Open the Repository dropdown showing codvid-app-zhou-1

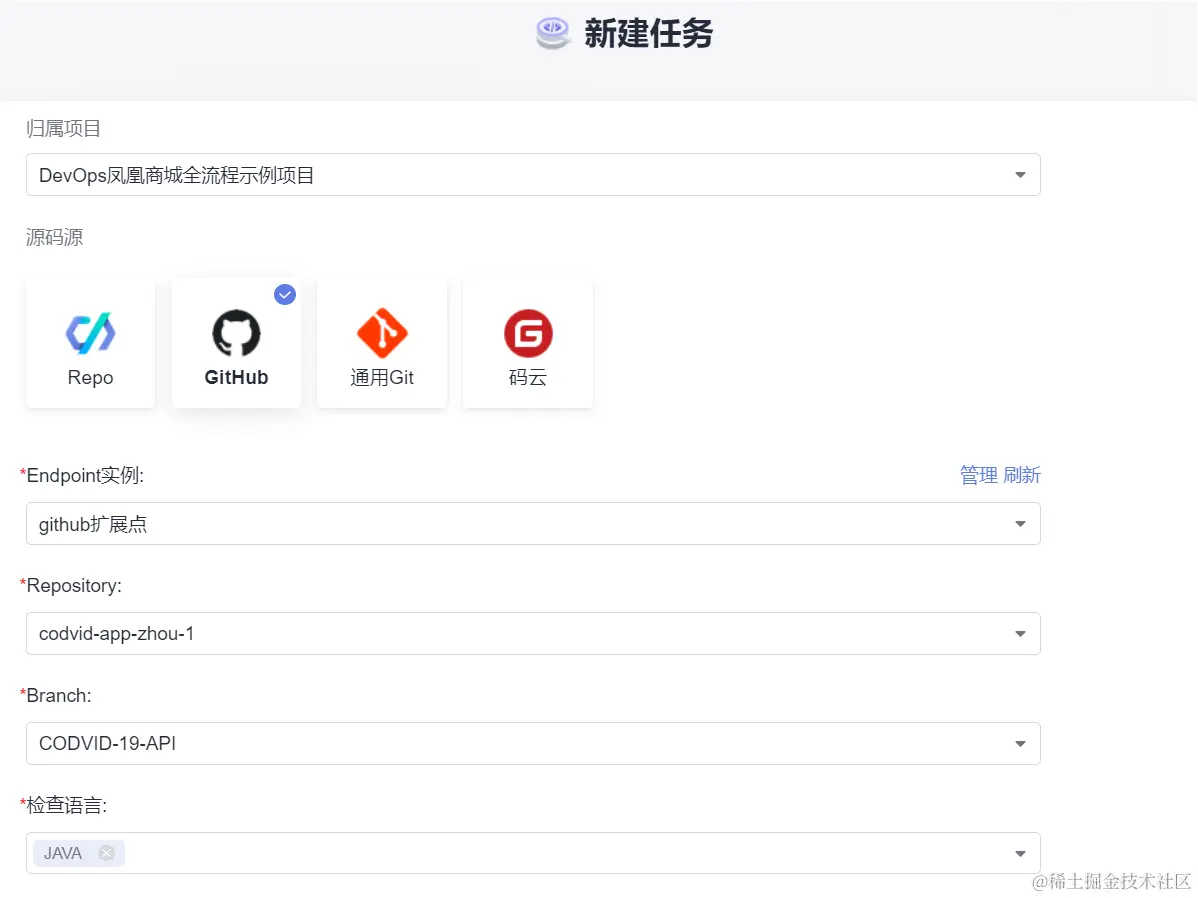click(533, 634)
